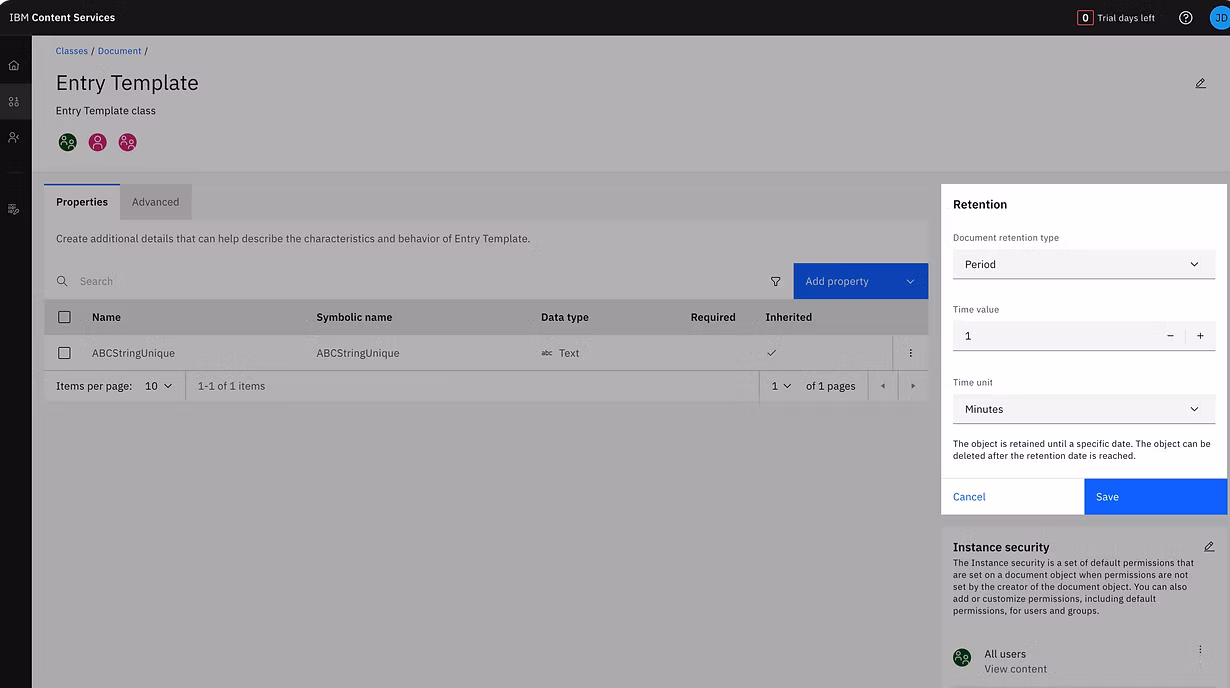The height and width of the screenshot is (688, 1230).
Task: Open the settings icon in left sidebar
Action: coord(14,209)
